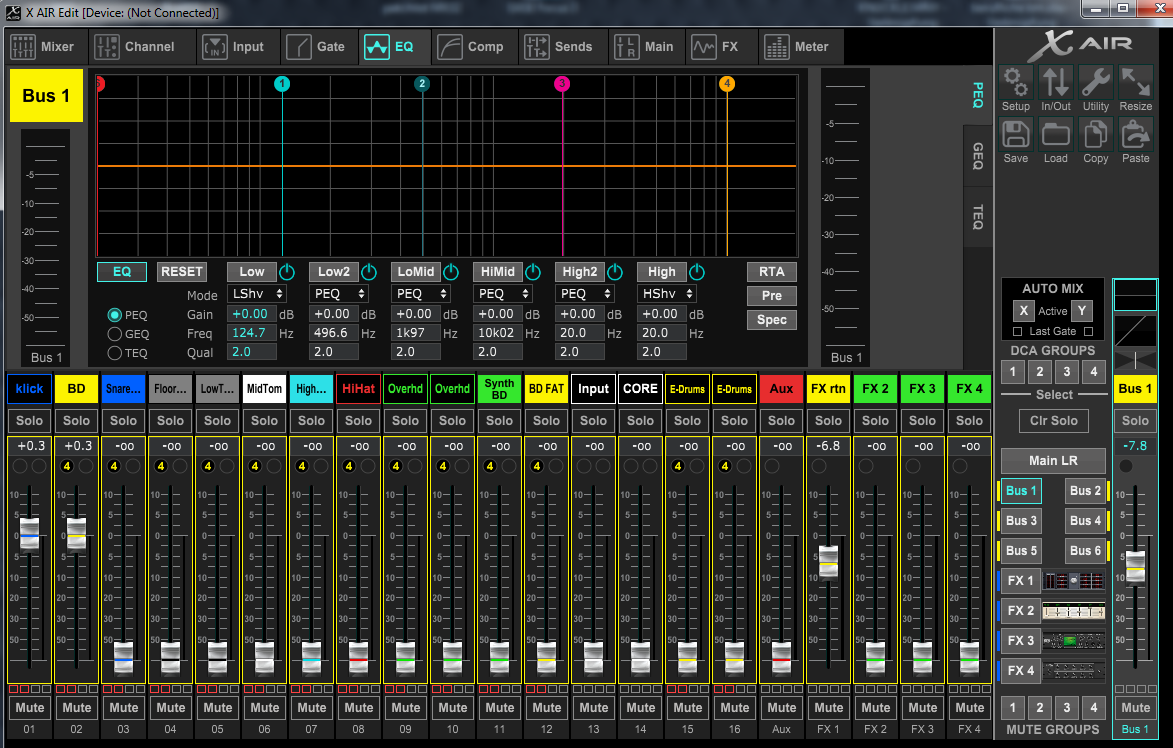The image size is (1173, 748).
Task: Toggle the Low band power icon
Action: tap(287, 272)
